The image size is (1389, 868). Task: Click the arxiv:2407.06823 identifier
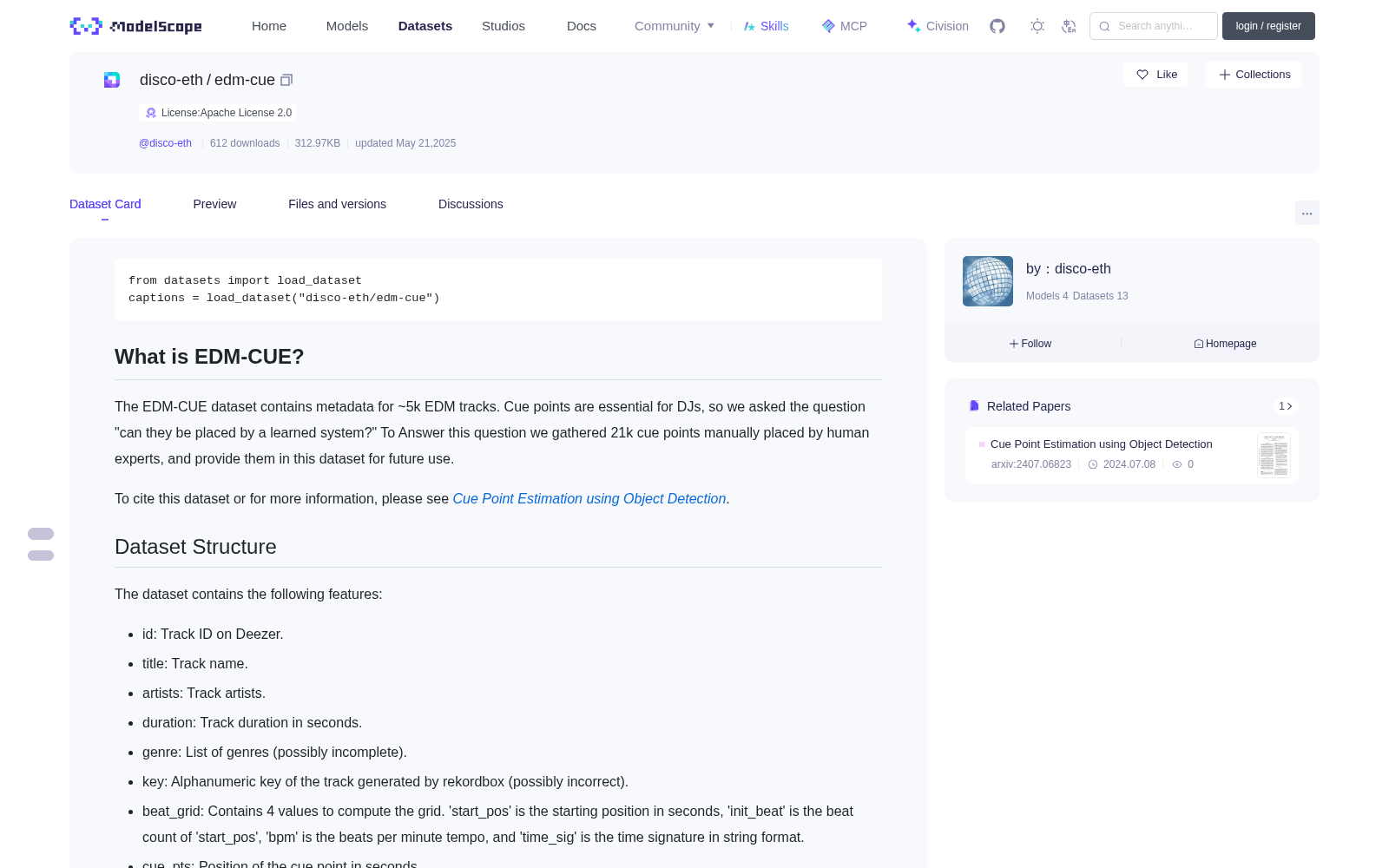coord(1031,464)
